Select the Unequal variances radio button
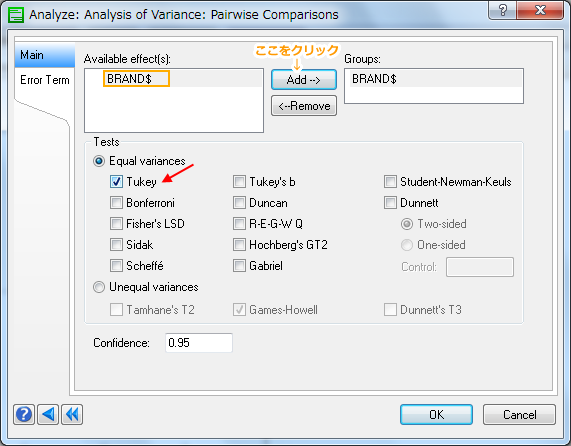Screen dimensions: 571x446 (x=99, y=287)
